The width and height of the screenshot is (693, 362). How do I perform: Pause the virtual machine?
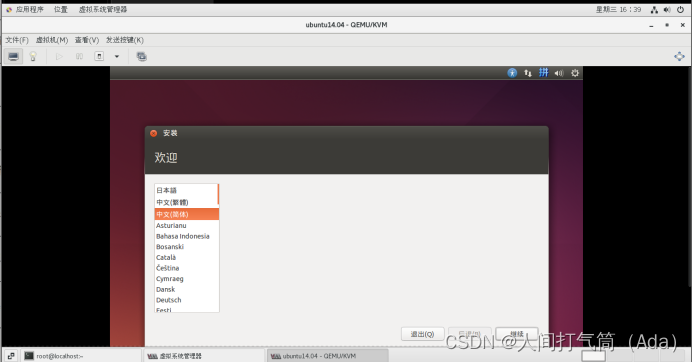click(x=79, y=57)
